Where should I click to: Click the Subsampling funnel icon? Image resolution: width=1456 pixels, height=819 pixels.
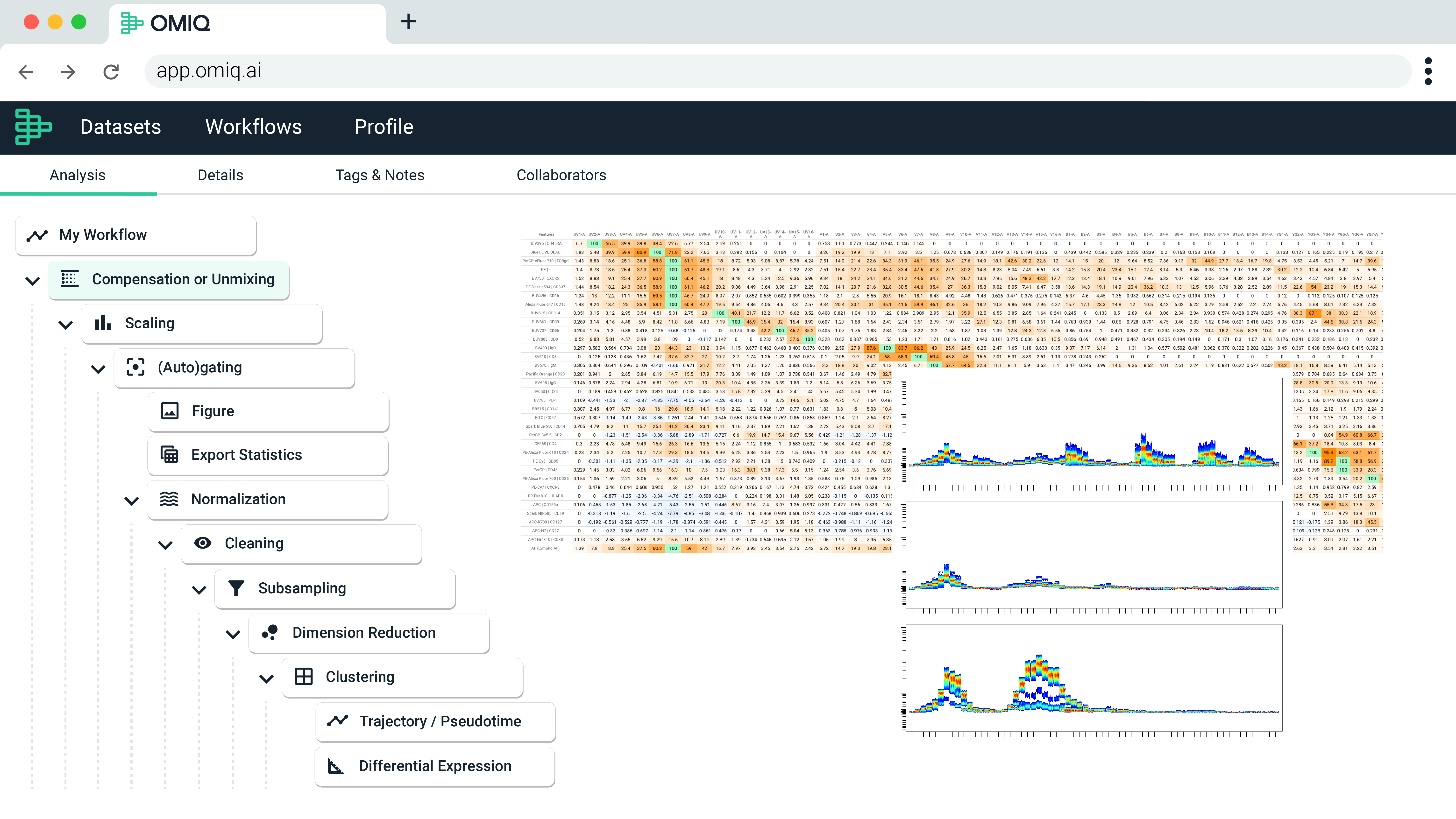click(x=236, y=588)
